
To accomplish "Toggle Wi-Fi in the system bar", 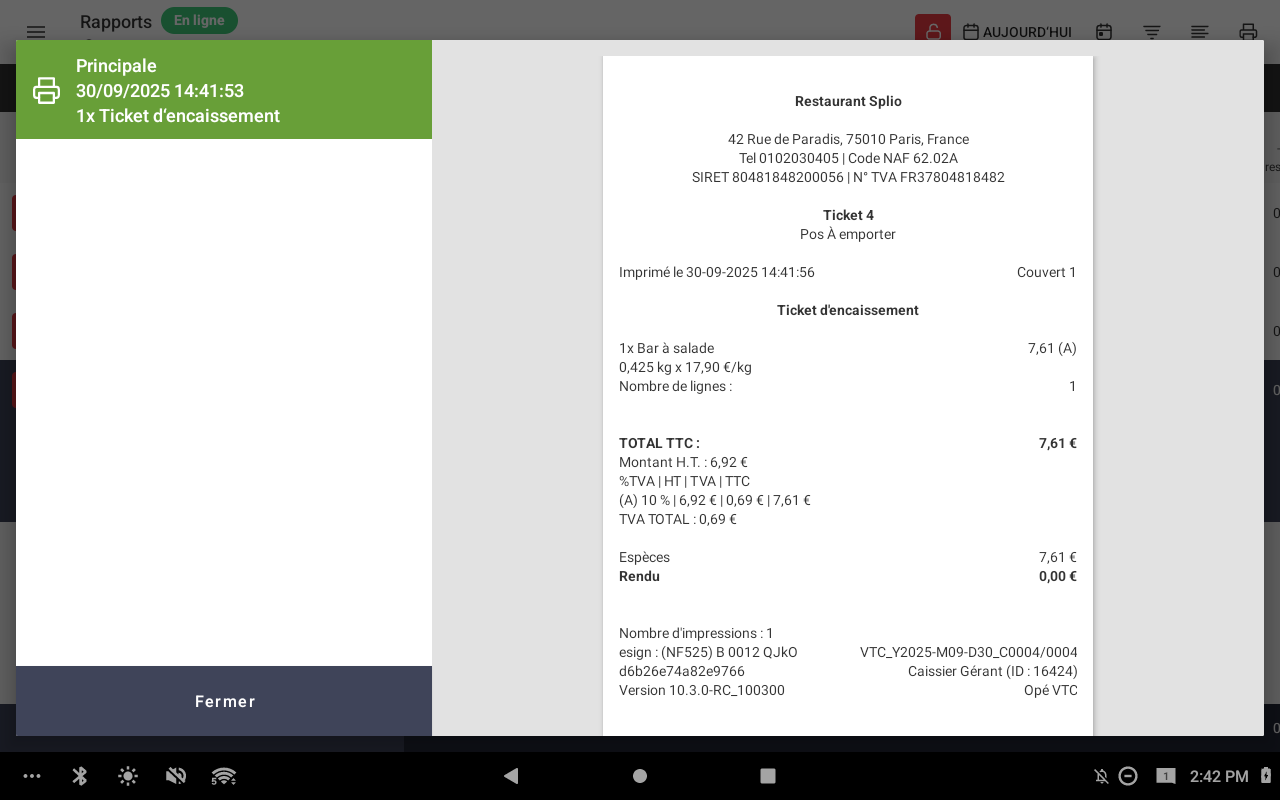I will [x=224, y=776].
